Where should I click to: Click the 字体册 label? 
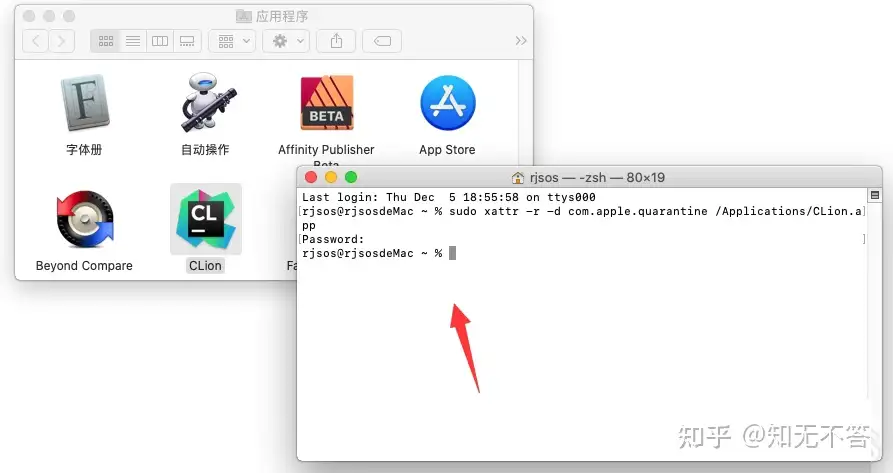point(84,150)
